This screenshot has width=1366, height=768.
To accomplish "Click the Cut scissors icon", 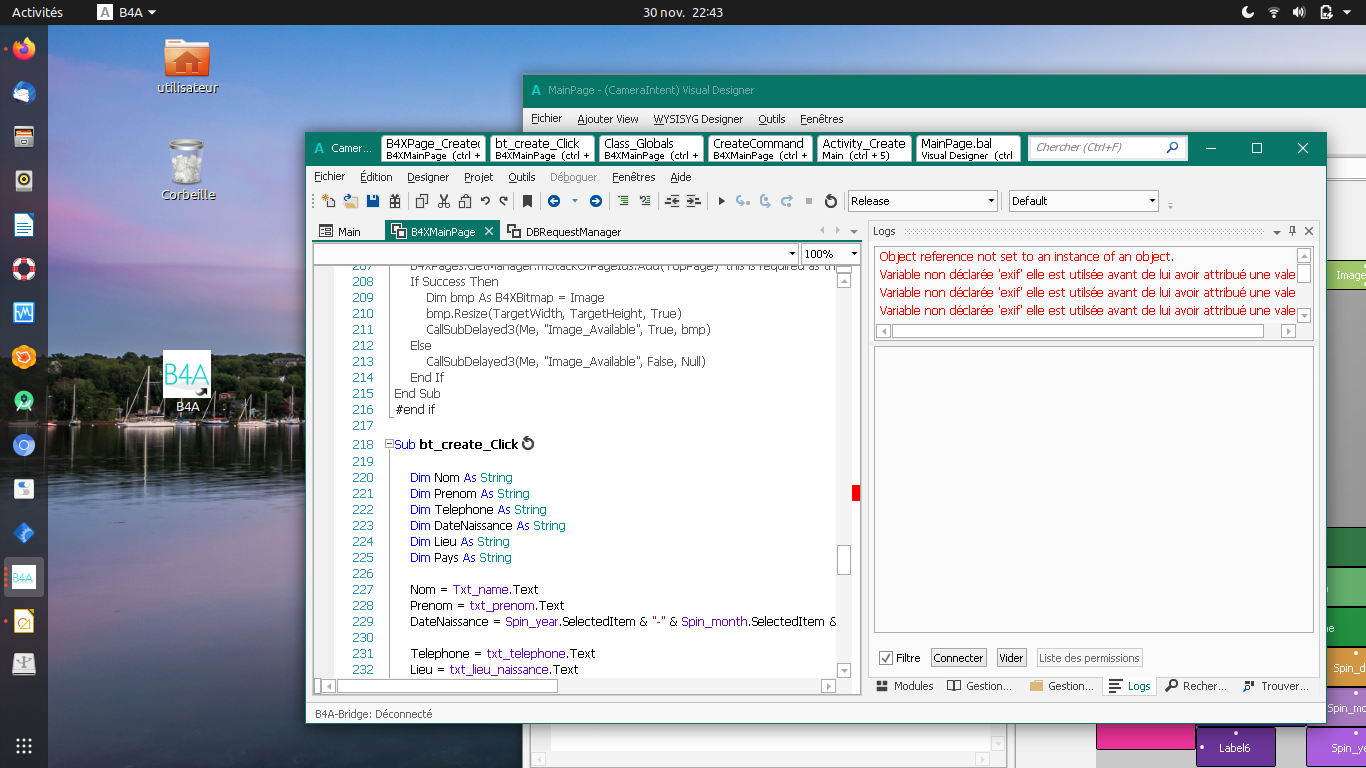I will click(443, 201).
